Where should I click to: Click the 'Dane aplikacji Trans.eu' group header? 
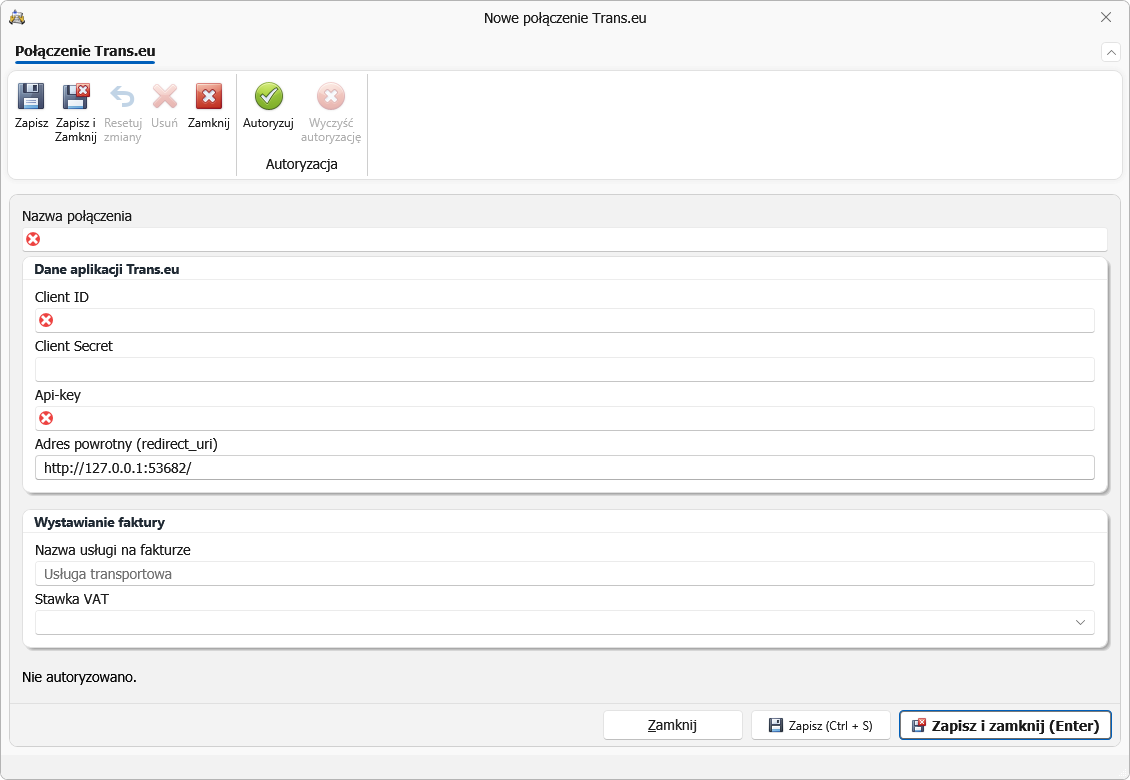click(107, 270)
